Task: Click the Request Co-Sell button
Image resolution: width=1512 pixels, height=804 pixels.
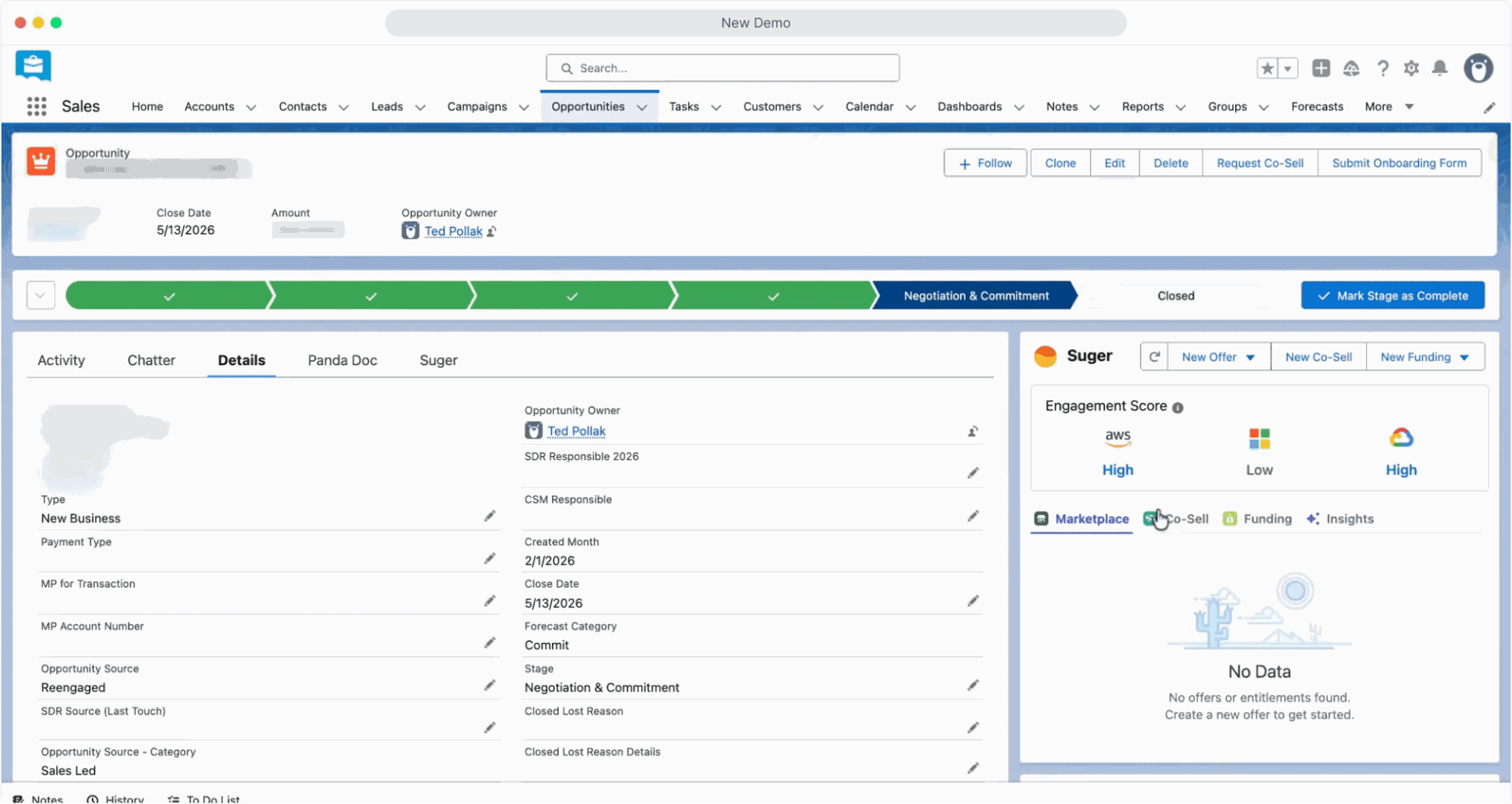Action: (1259, 163)
